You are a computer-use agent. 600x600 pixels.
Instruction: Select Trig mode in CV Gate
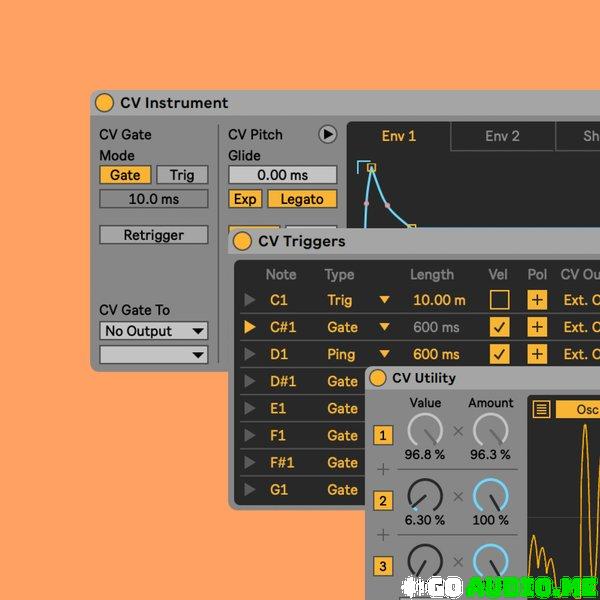(182, 175)
